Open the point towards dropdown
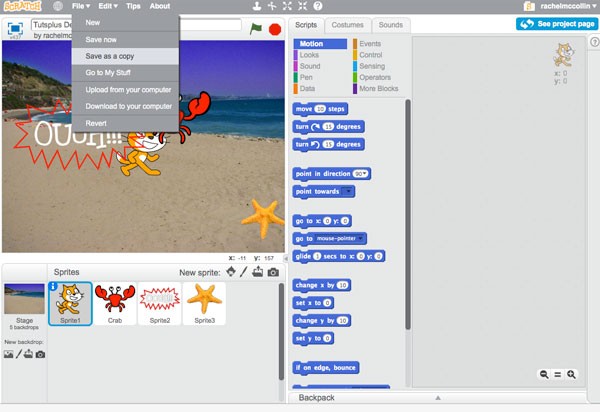The height and width of the screenshot is (412, 600). 347,191
